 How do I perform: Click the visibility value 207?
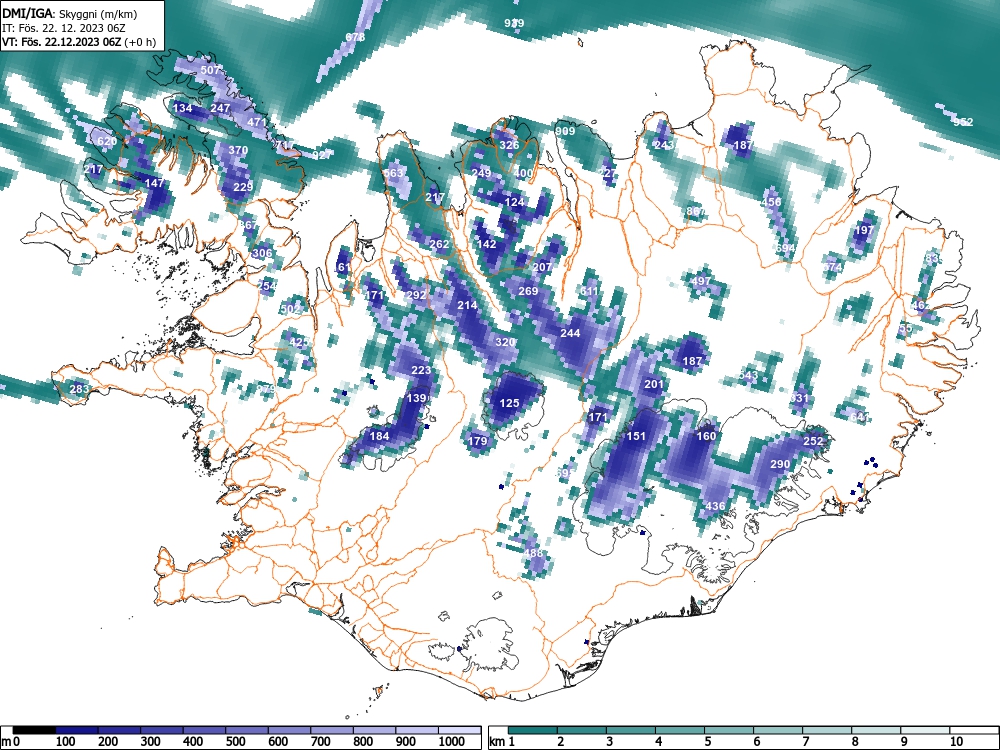coord(541,267)
